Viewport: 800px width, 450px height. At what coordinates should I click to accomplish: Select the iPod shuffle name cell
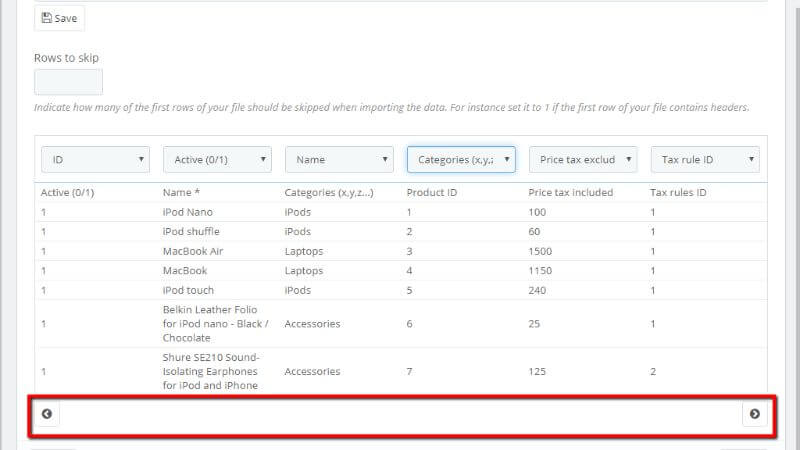click(191, 232)
